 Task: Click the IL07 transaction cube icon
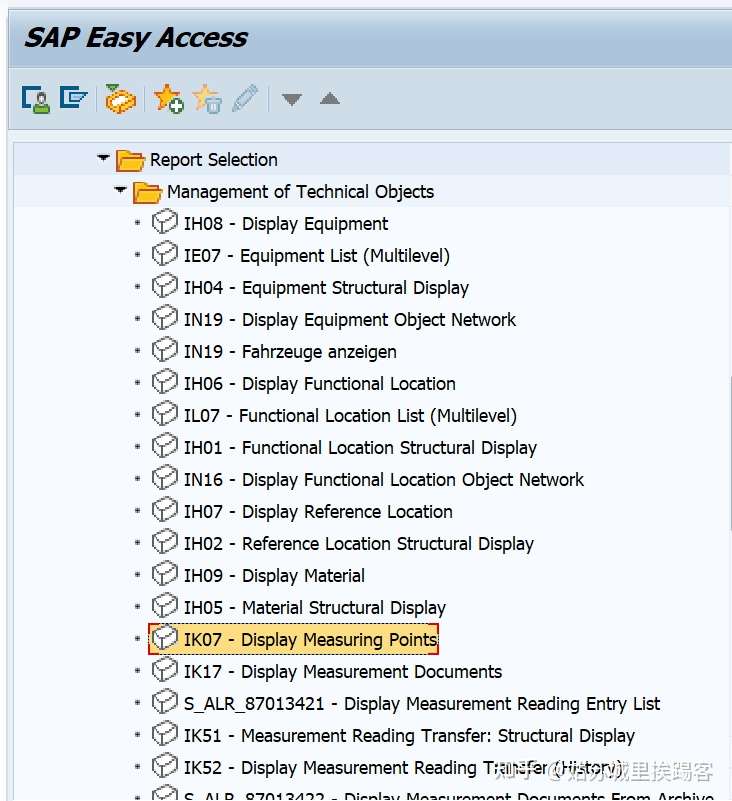click(164, 414)
